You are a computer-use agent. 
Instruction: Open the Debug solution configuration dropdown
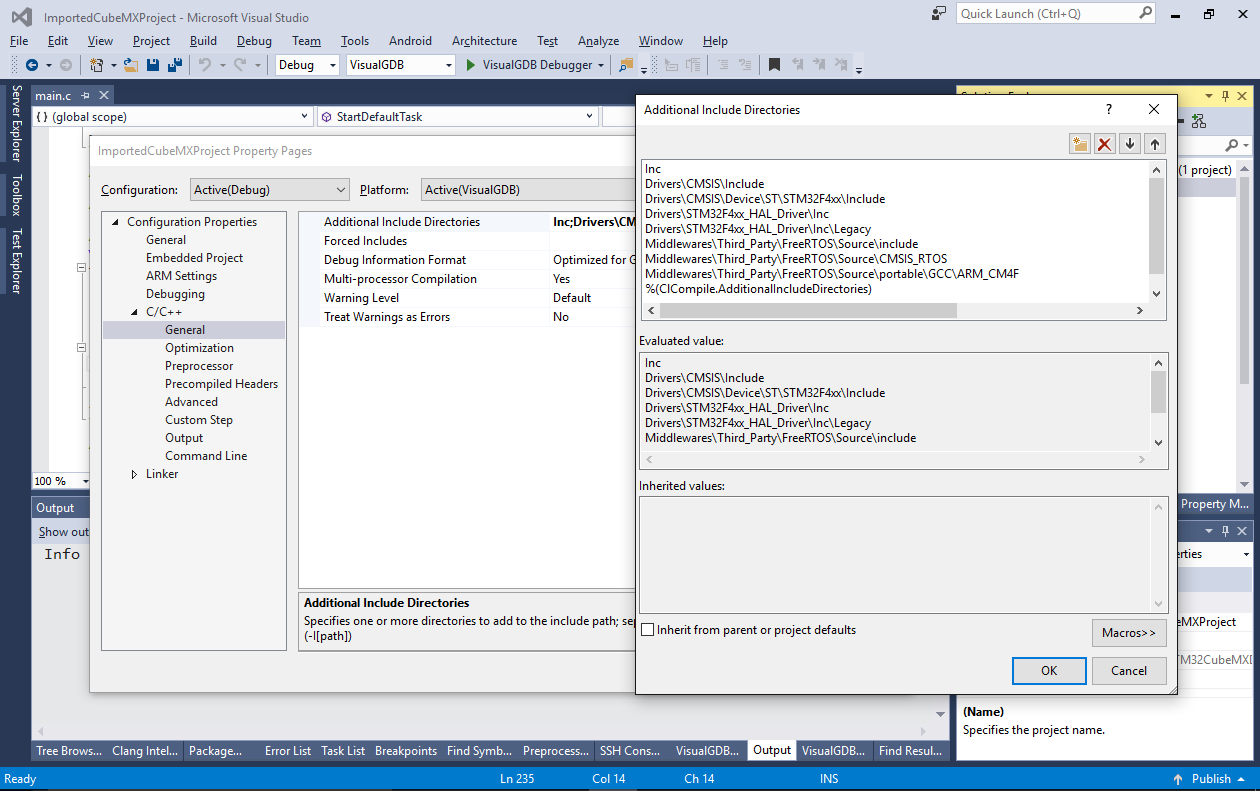tap(308, 65)
